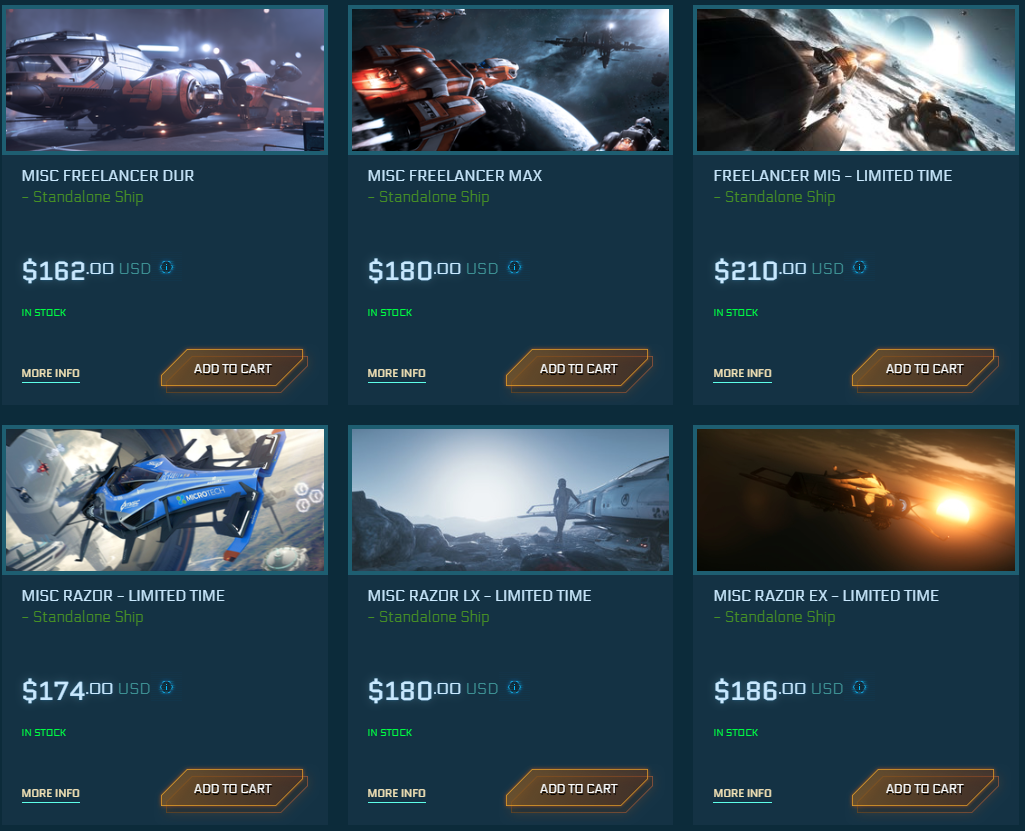The height and width of the screenshot is (831, 1025).
Task: Open the blue MISC Razor ship image
Action: pos(165,500)
